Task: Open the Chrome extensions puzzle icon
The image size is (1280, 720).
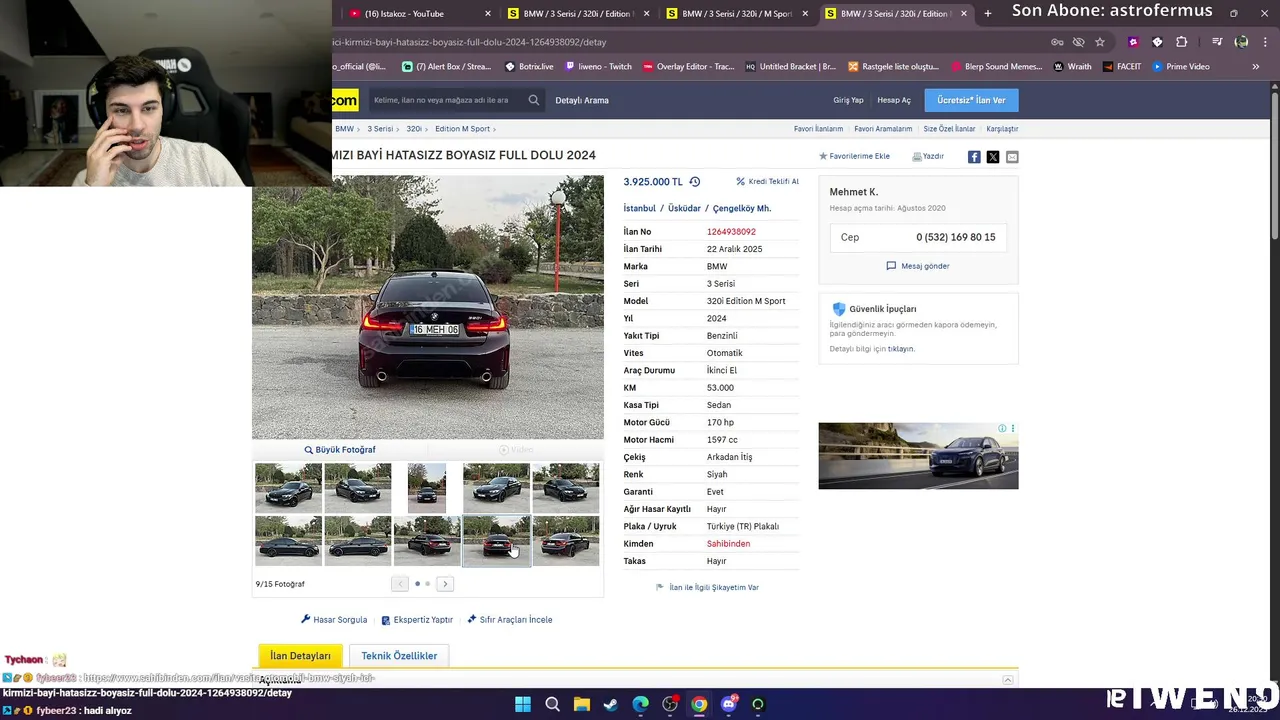Action: (x=1181, y=42)
